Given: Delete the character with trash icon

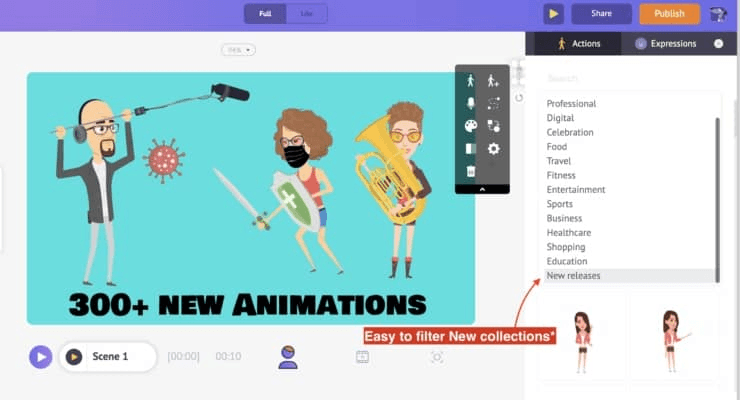Looking at the screenshot, I should point(471,171).
